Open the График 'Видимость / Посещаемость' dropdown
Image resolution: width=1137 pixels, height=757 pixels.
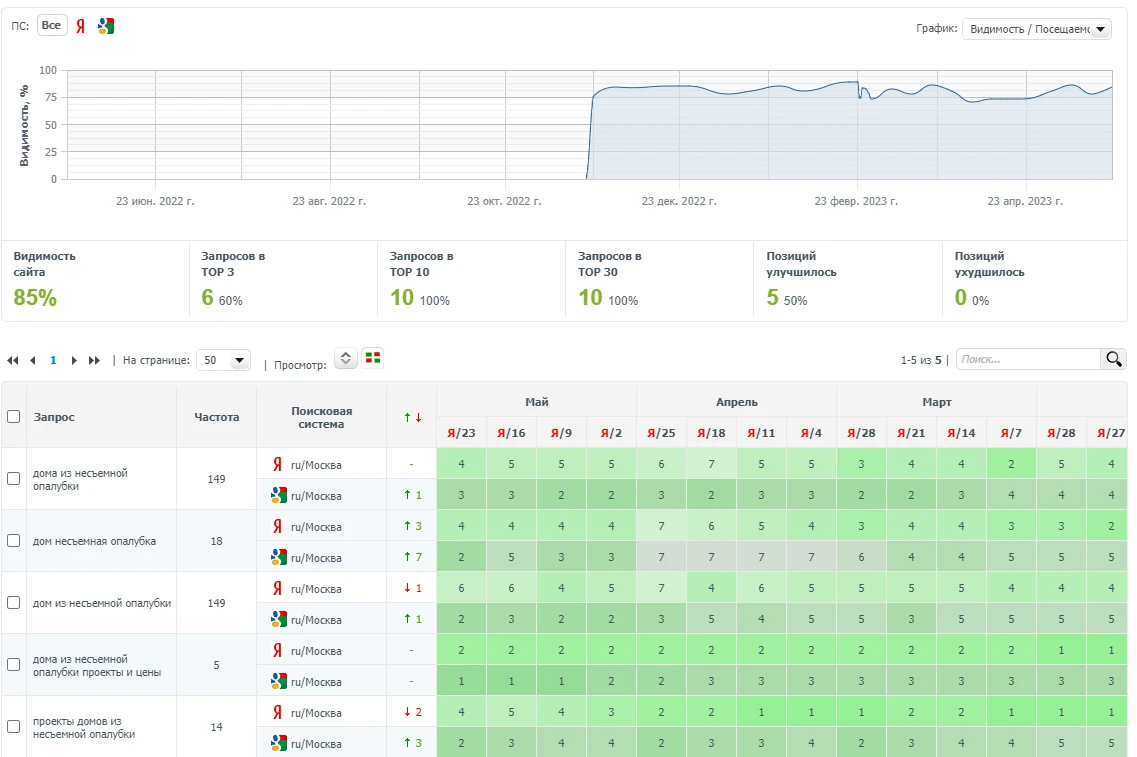[1036, 29]
